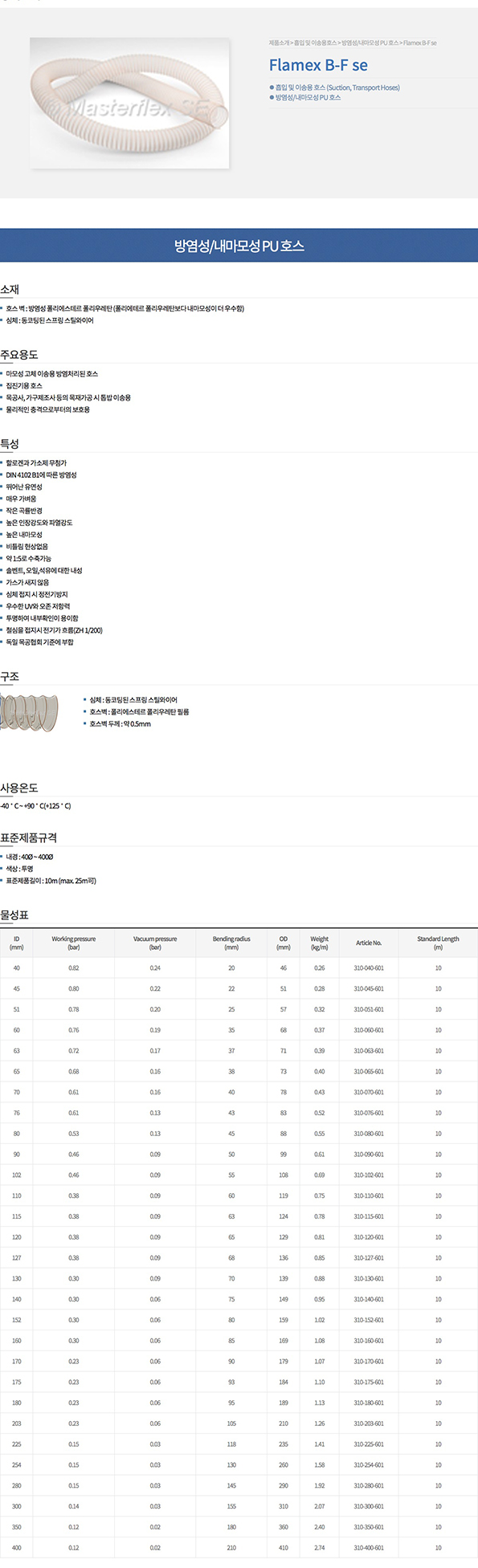Click the hose structure diagram image
This screenshot has width=478, height=1568.
(29, 711)
